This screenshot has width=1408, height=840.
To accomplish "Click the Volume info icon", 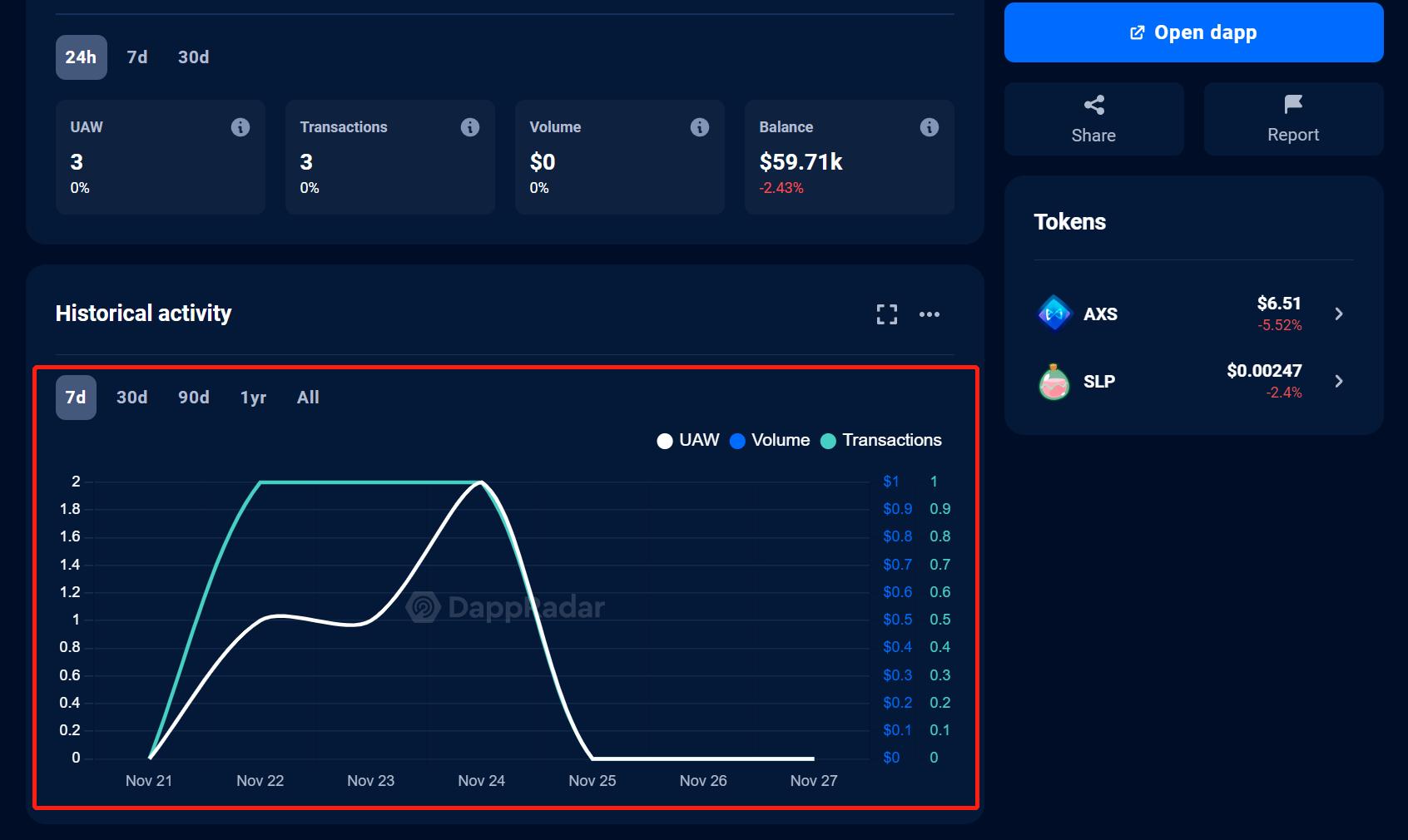I will pyautogui.click(x=699, y=127).
